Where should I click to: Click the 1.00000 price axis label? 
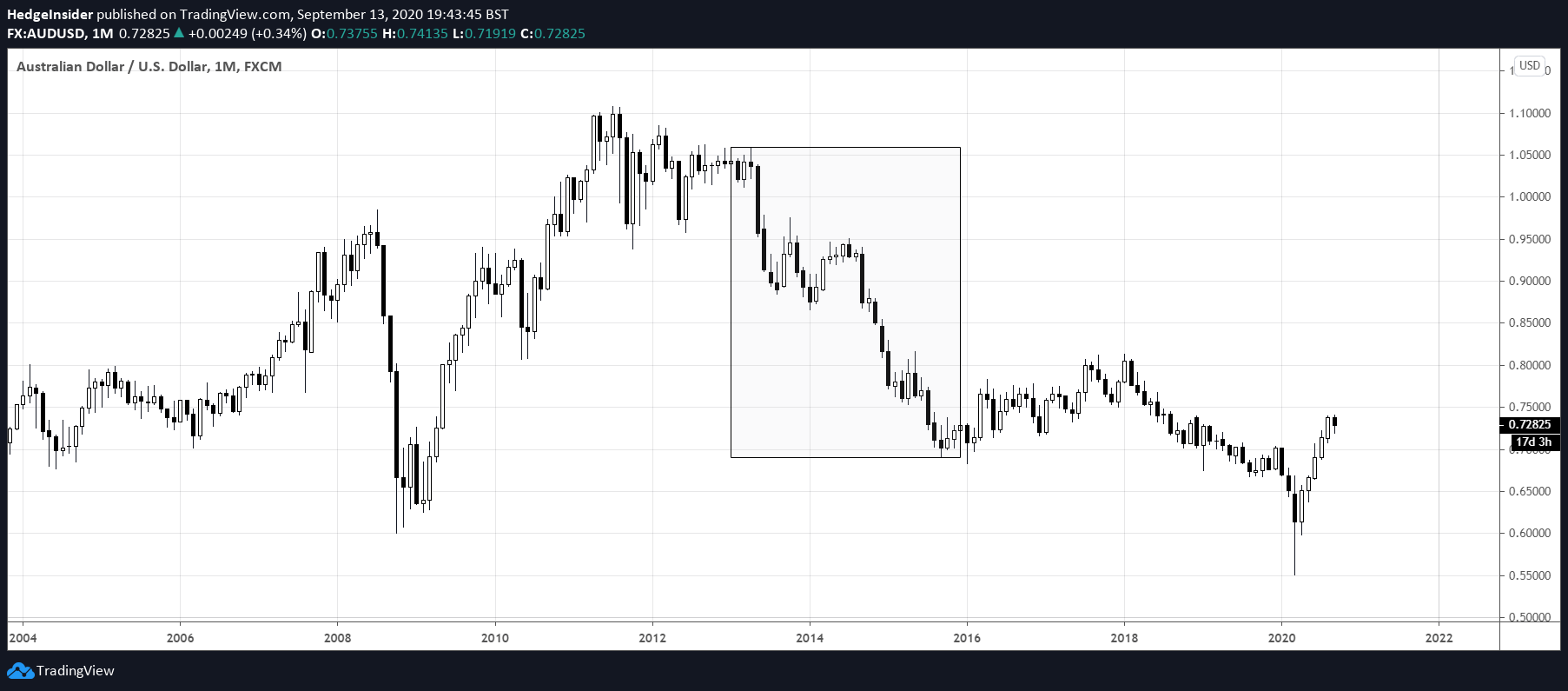tap(1529, 196)
